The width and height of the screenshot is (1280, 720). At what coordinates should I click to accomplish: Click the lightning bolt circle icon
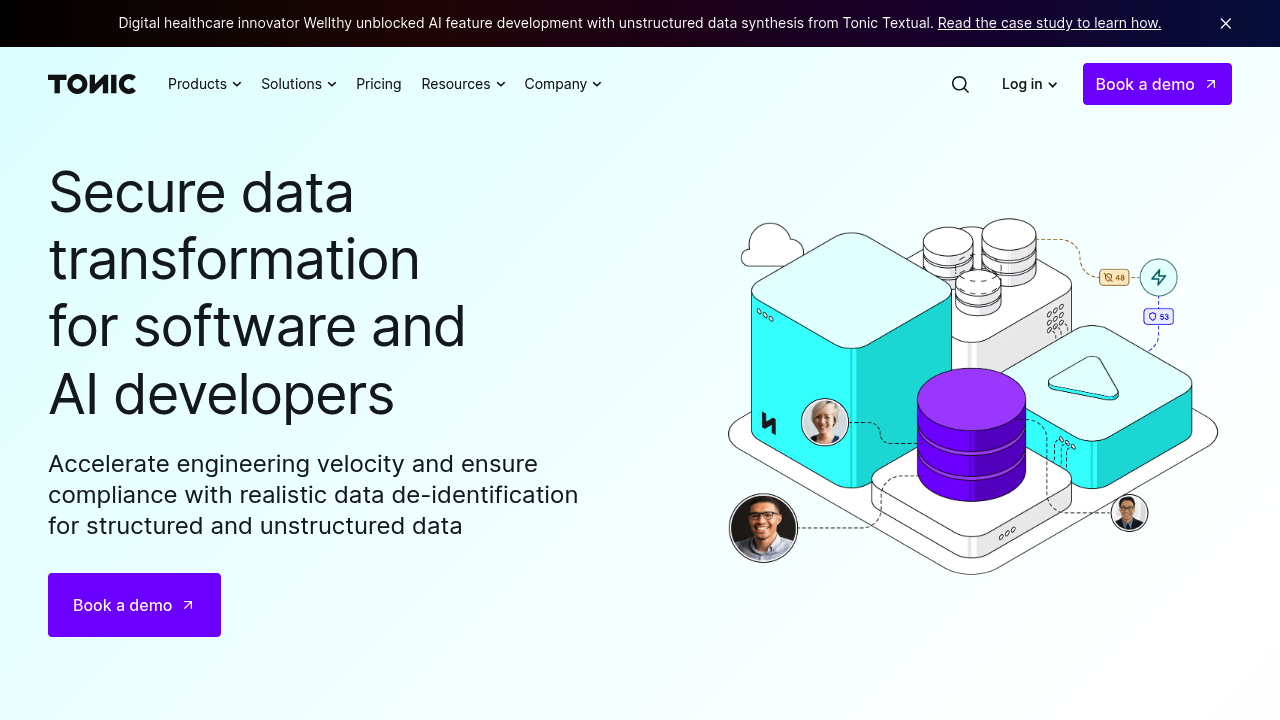[x=1158, y=277]
